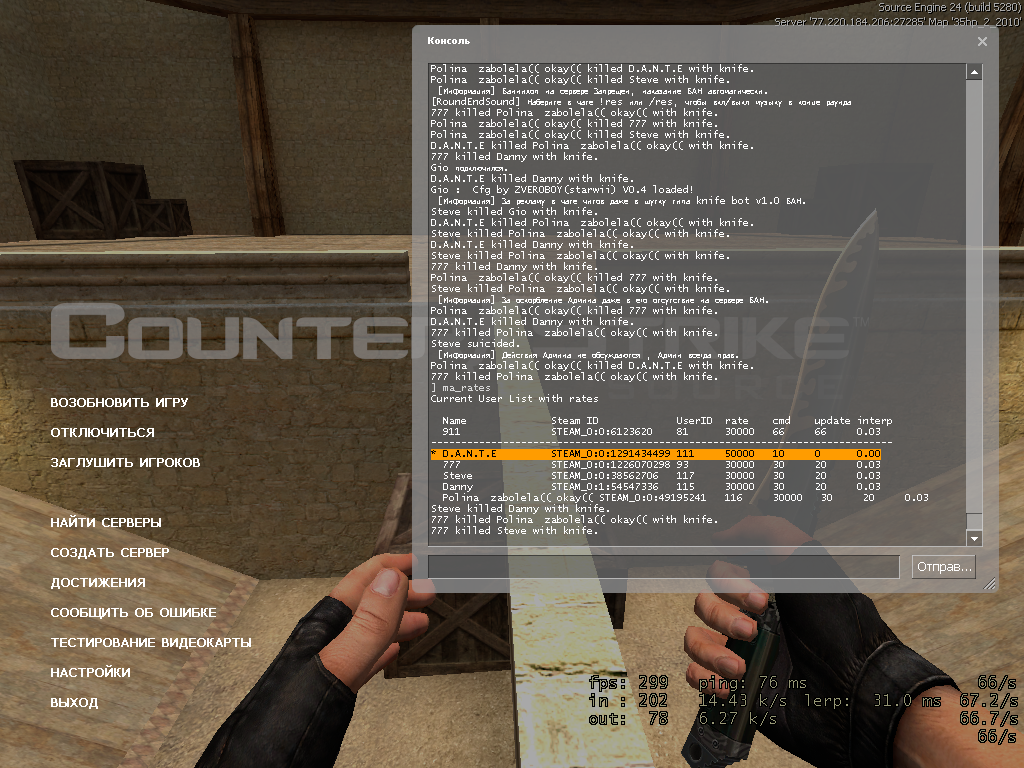The width and height of the screenshot is (1024, 768).
Task: Choose СООБЩИТЬ ОБ ОШИБКЕ bug report
Action: coord(133,613)
